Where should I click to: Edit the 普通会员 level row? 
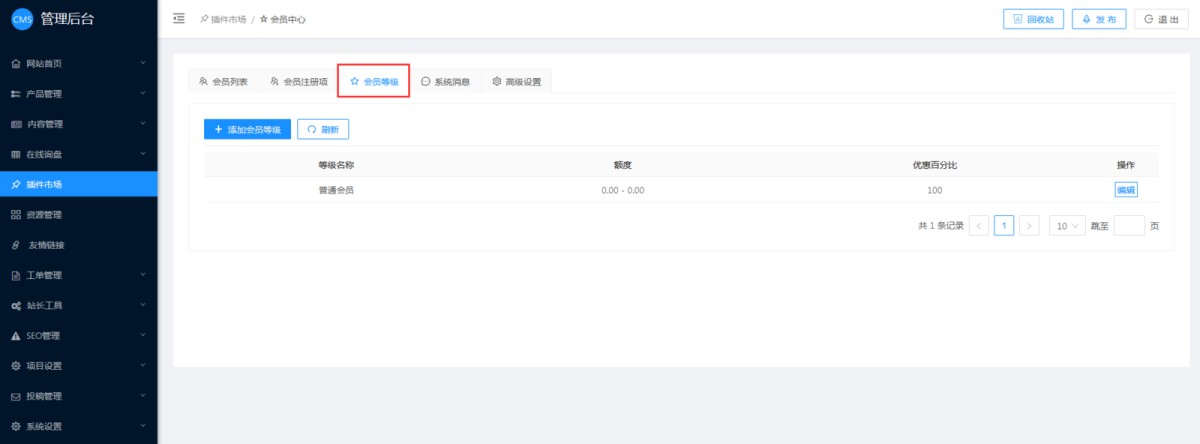pyautogui.click(x=1126, y=190)
